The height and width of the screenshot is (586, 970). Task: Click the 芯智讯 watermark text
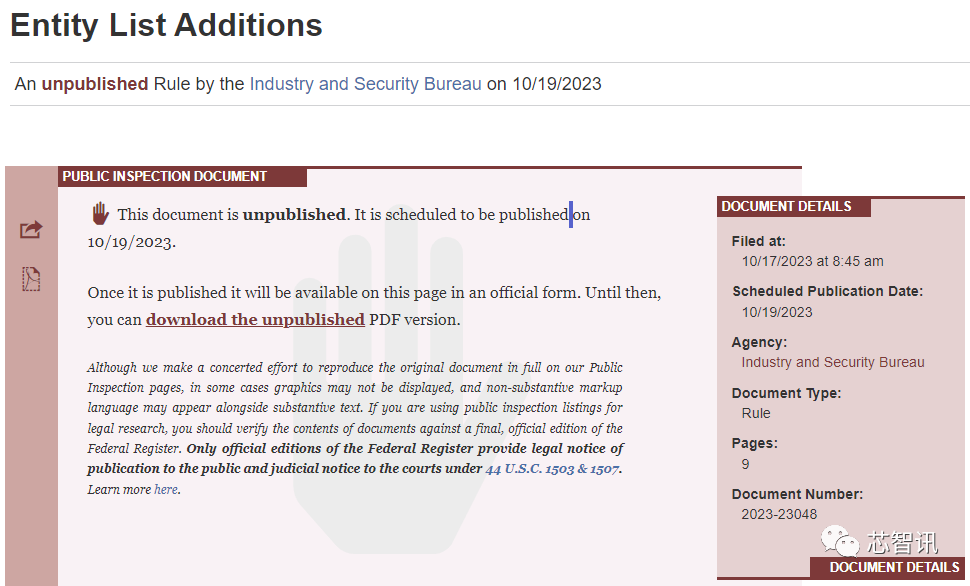point(902,543)
